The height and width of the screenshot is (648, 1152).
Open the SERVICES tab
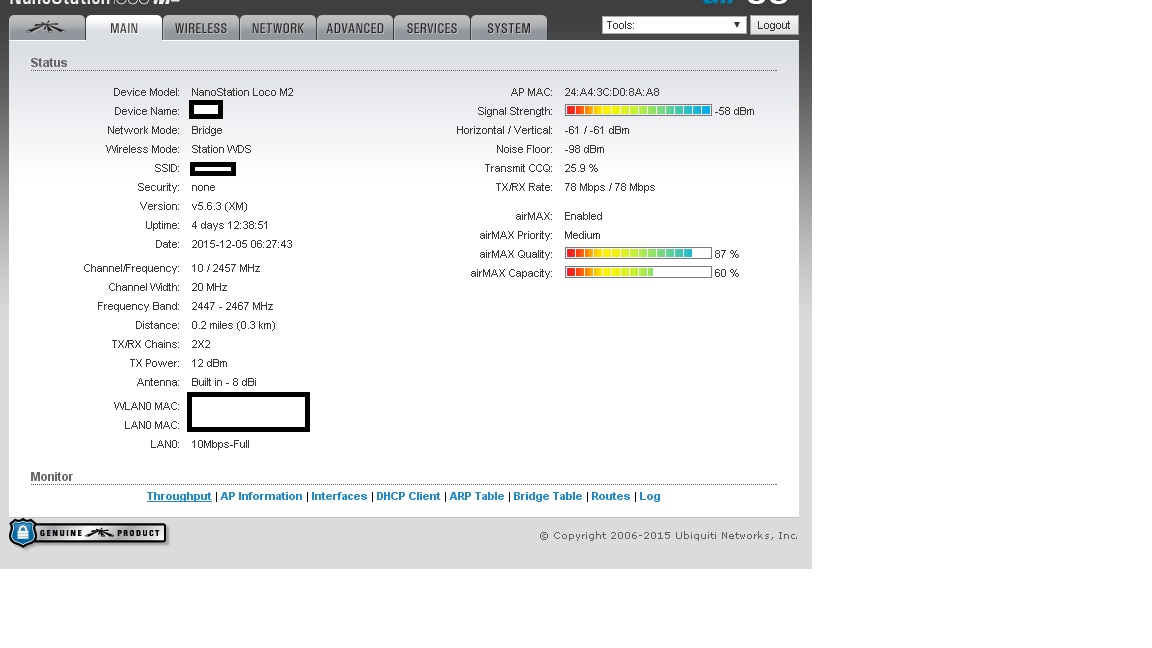432,28
